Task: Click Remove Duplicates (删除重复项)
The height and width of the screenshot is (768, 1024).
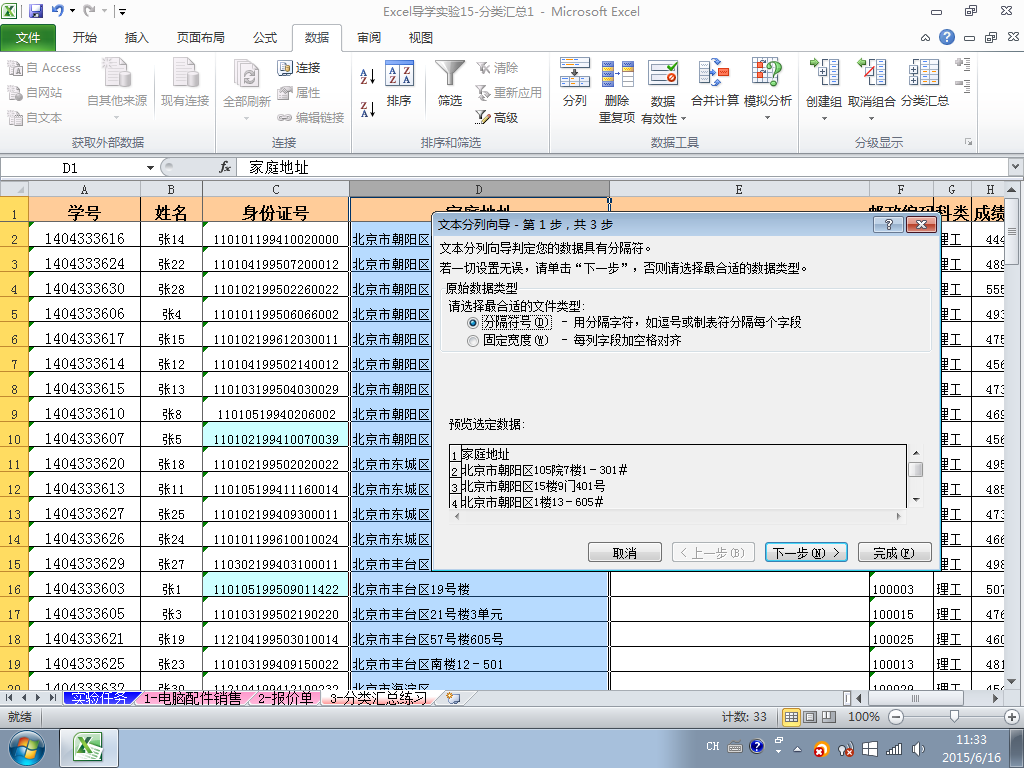Action: [x=617, y=90]
